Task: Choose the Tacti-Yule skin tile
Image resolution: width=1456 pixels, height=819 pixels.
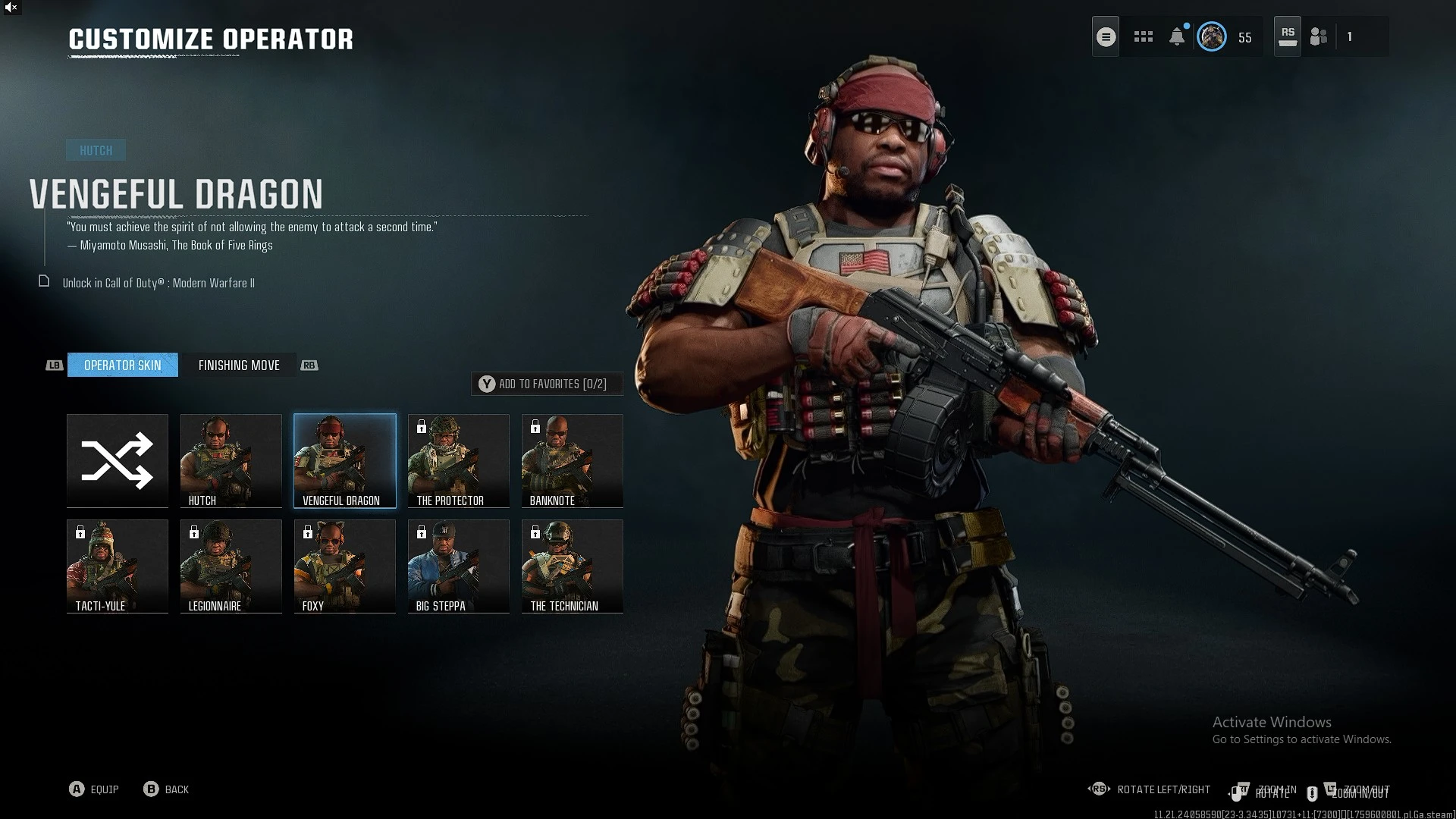Action: coord(118,566)
